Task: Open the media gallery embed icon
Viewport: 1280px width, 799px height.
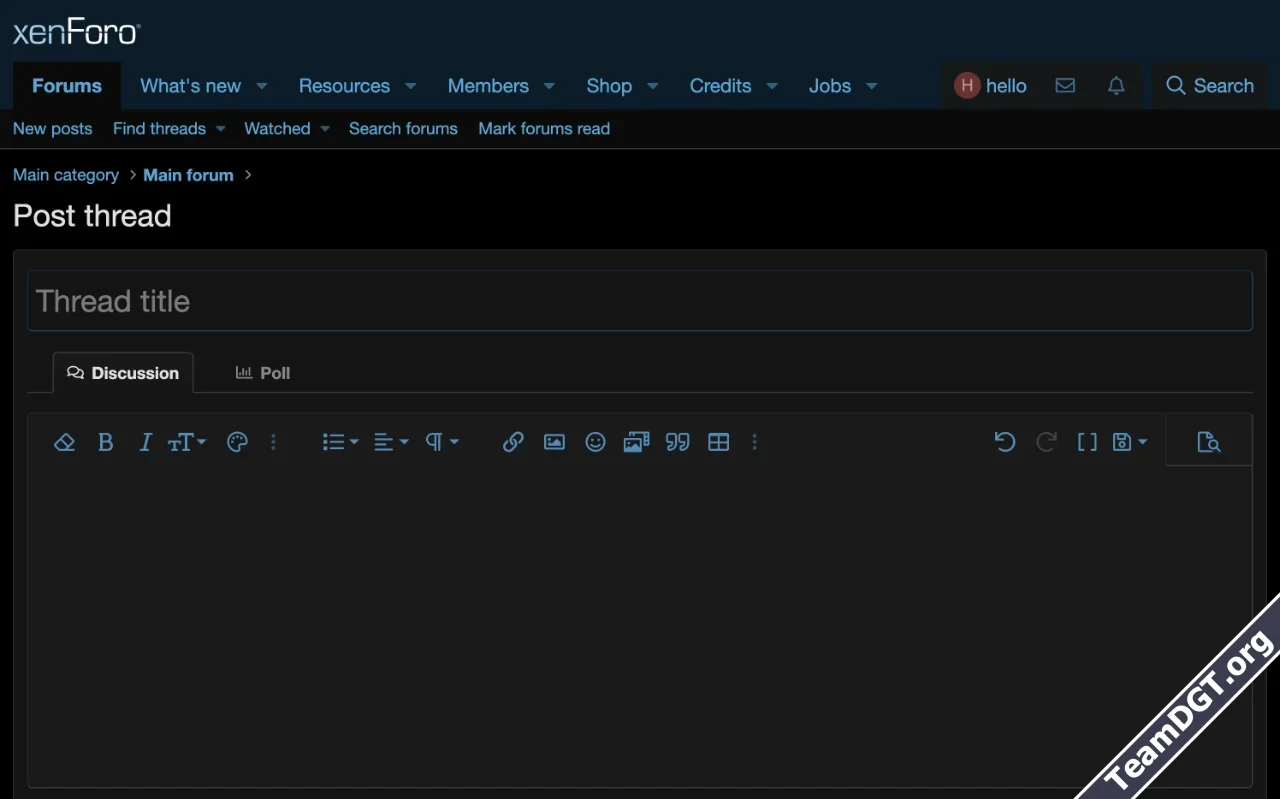Action: (x=636, y=442)
